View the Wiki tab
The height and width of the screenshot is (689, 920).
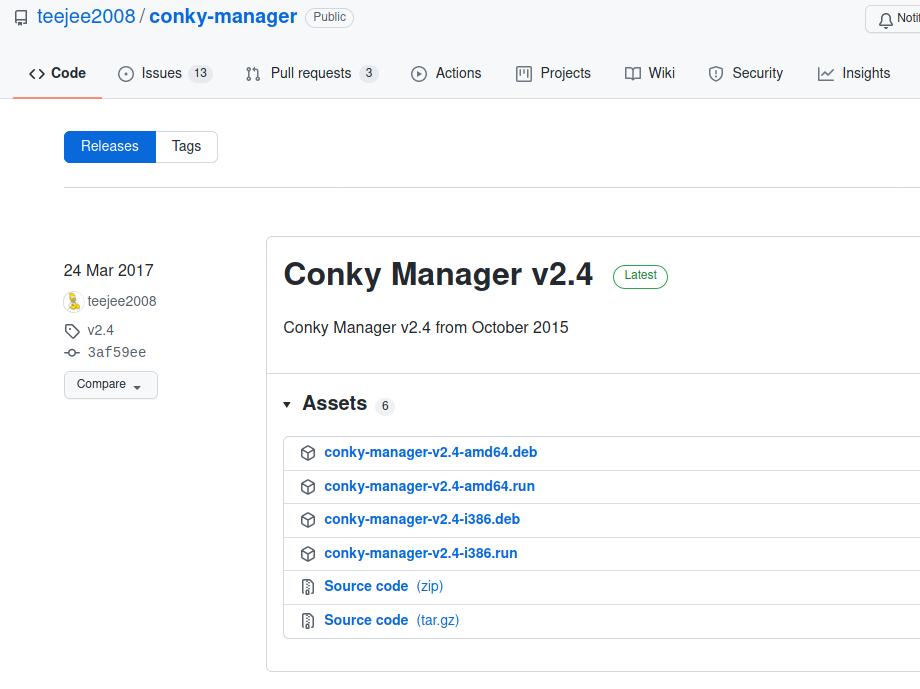[650, 73]
